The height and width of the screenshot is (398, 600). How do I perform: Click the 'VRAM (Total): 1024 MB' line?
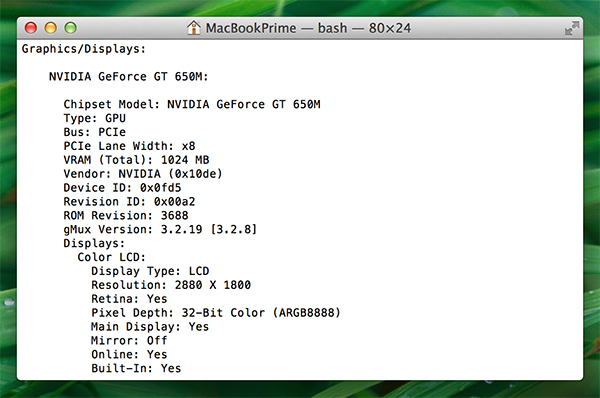(136, 160)
